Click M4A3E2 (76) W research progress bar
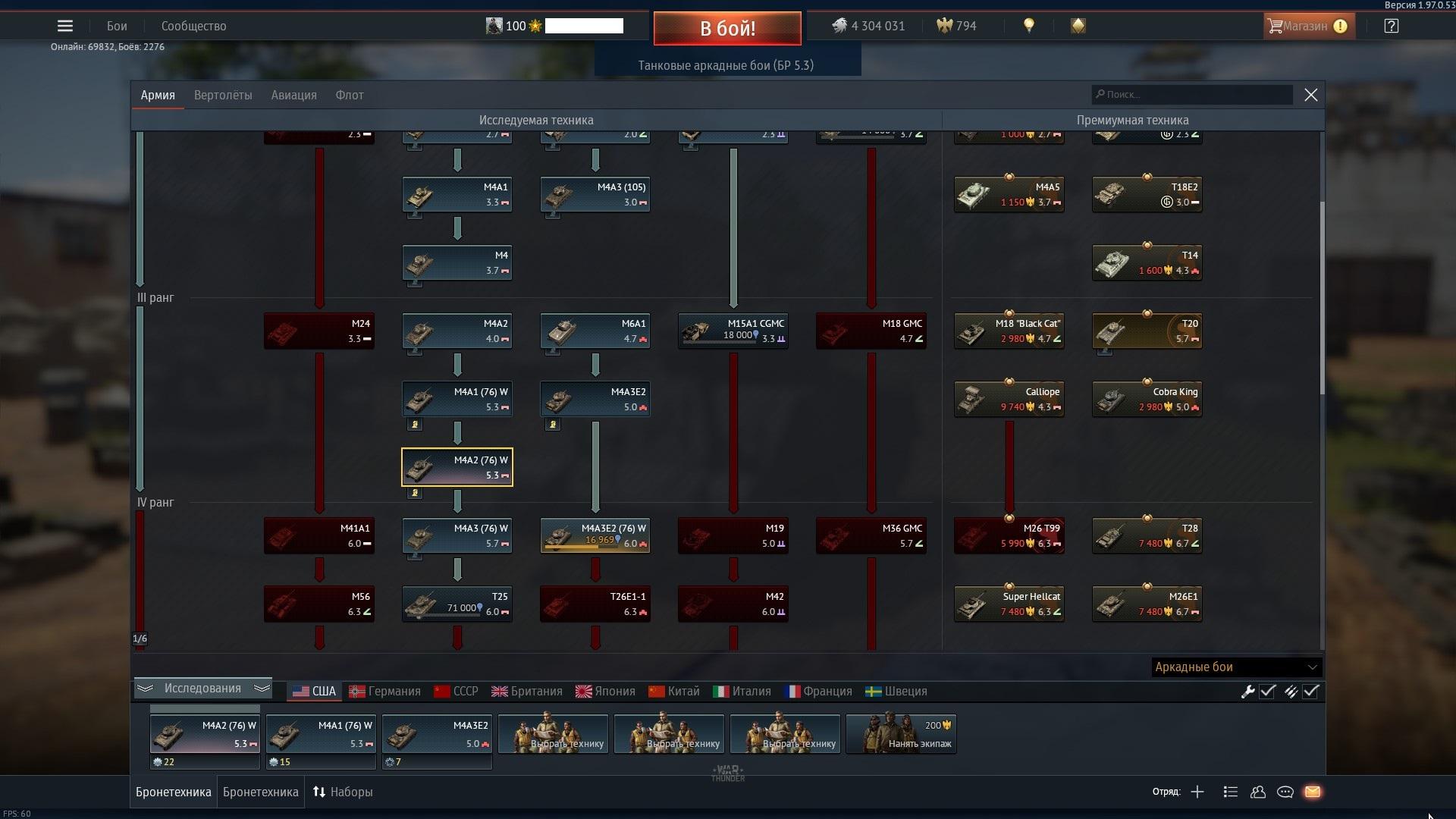 pos(581,547)
